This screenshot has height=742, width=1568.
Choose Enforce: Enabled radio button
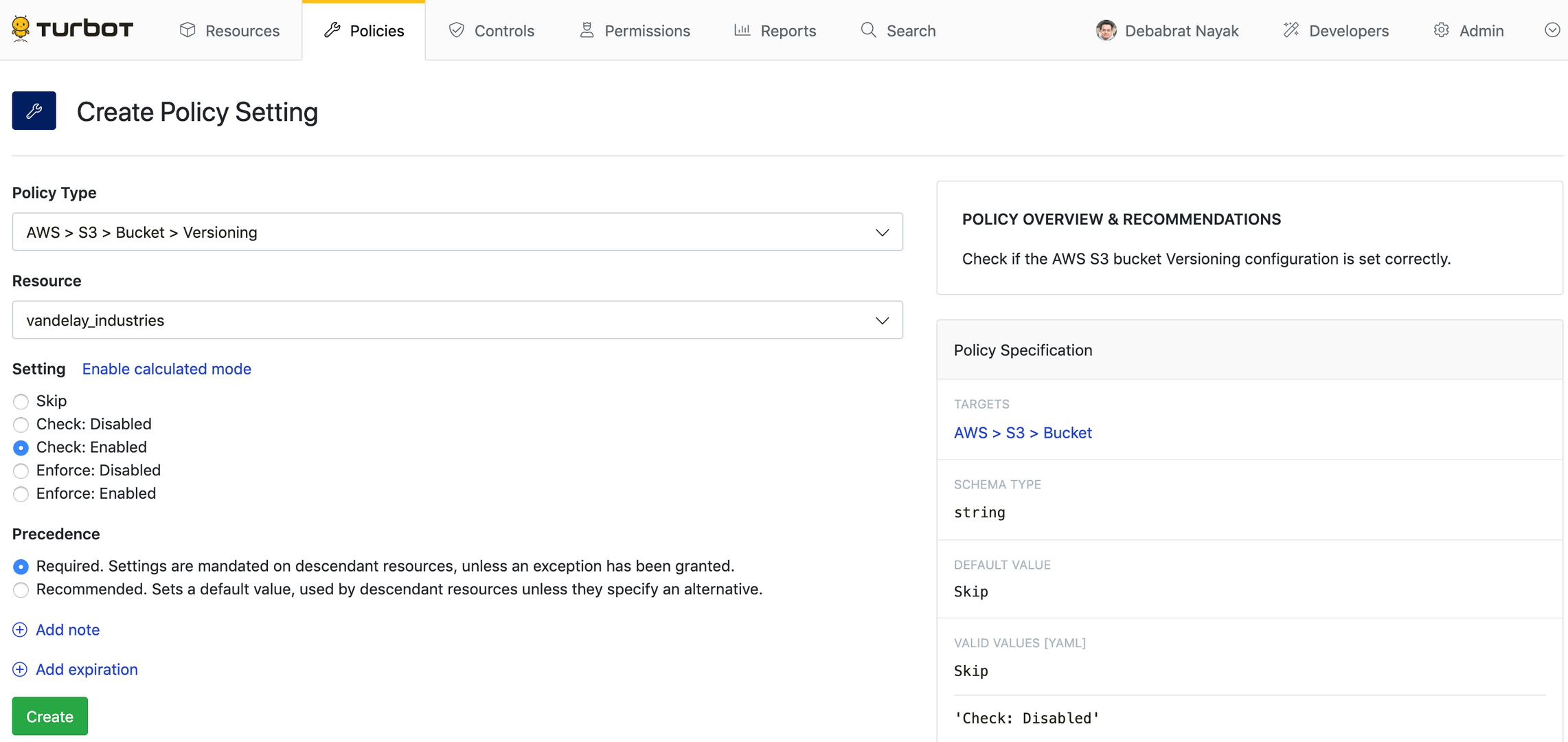(21, 494)
